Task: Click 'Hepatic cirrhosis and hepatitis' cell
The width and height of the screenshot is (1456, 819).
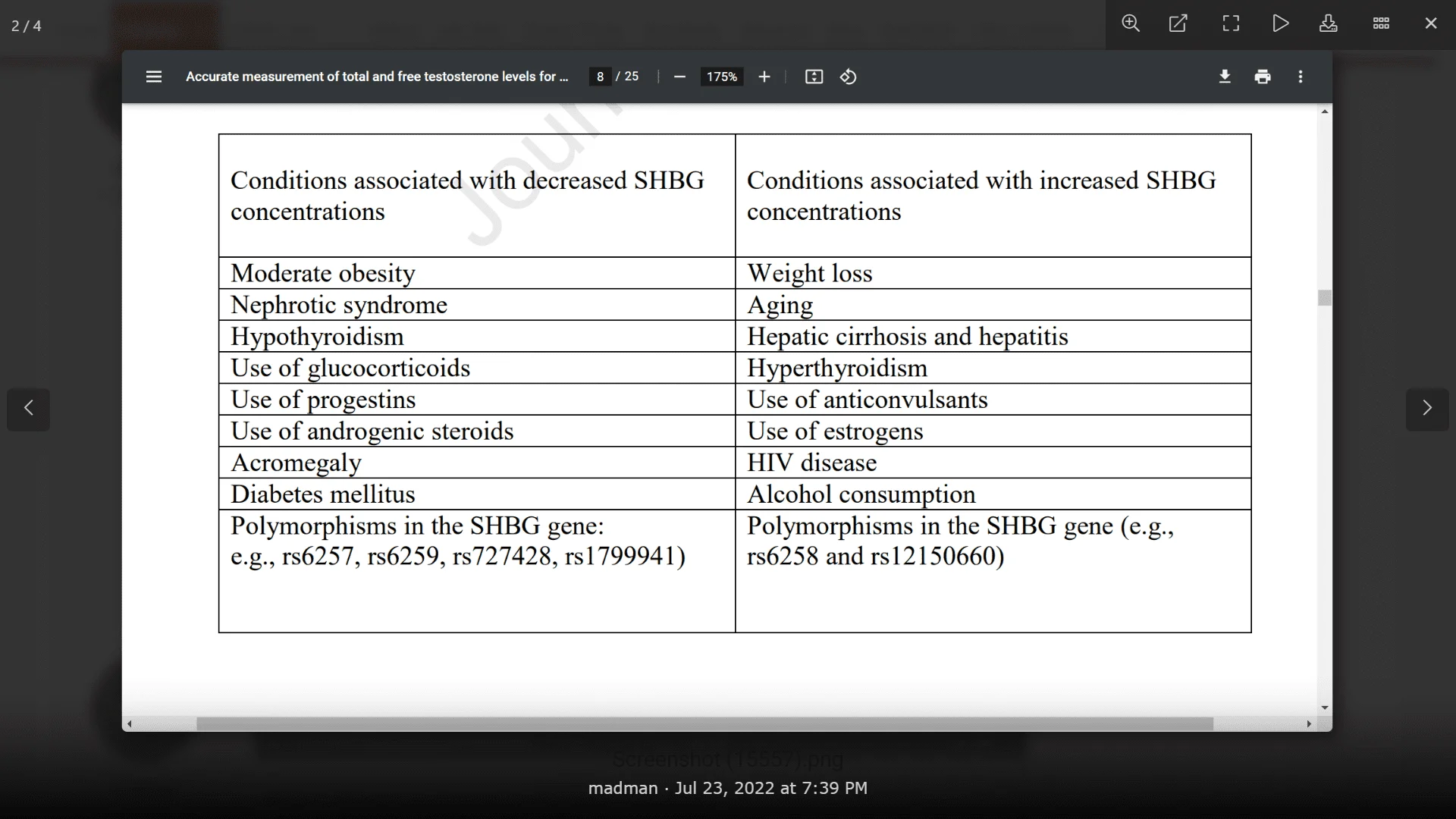Action: click(x=993, y=337)
